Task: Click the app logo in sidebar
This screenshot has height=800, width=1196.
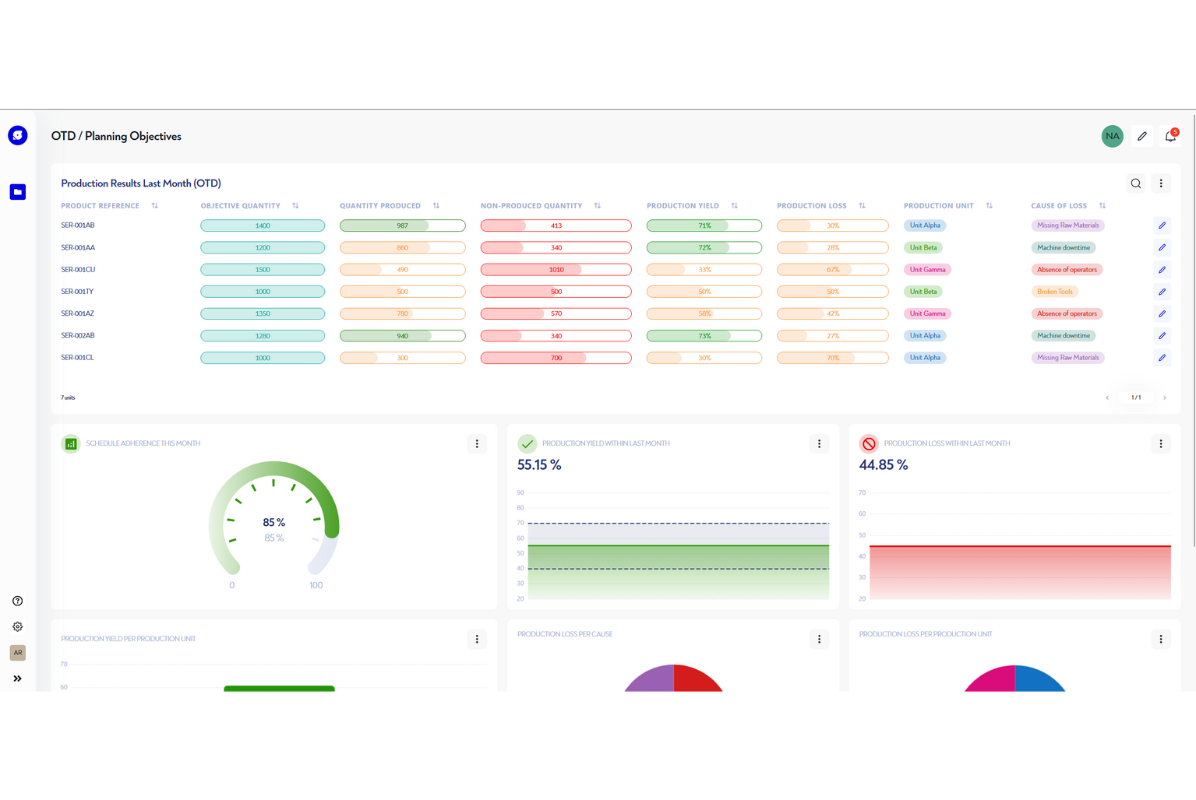Action: tap(18, 136)
